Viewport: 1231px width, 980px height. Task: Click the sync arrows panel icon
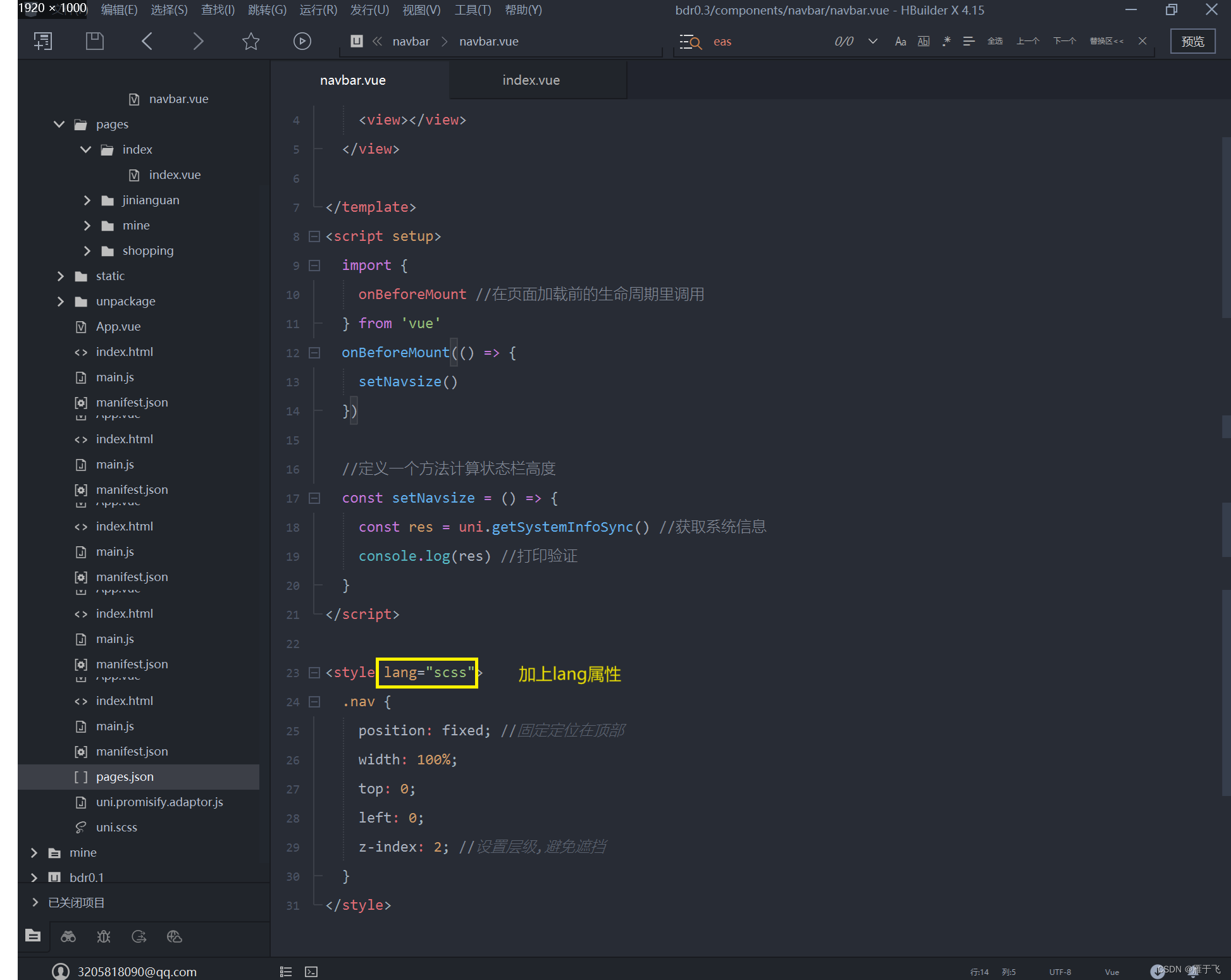tap(139, 936)
